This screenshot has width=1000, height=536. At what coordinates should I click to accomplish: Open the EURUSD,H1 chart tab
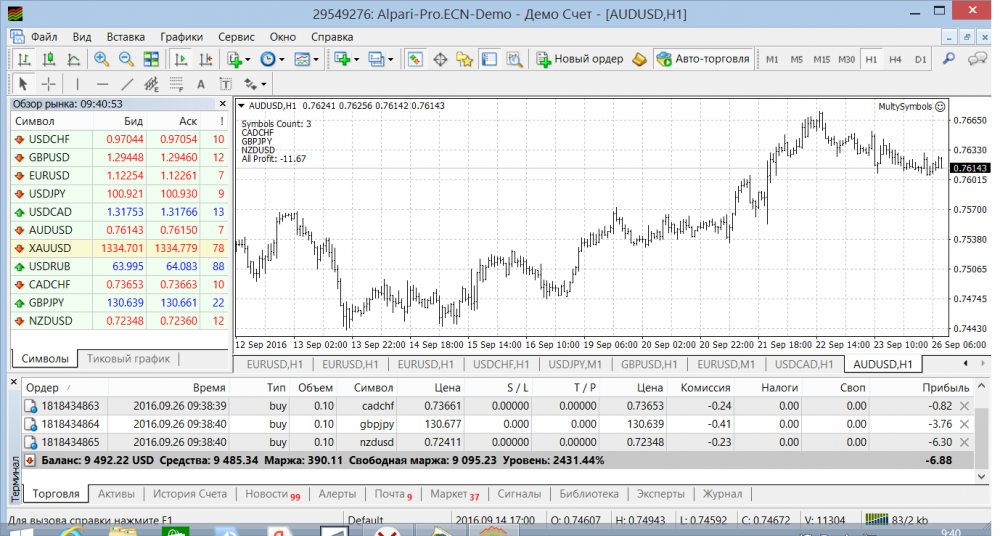click(x=274, y=364)
